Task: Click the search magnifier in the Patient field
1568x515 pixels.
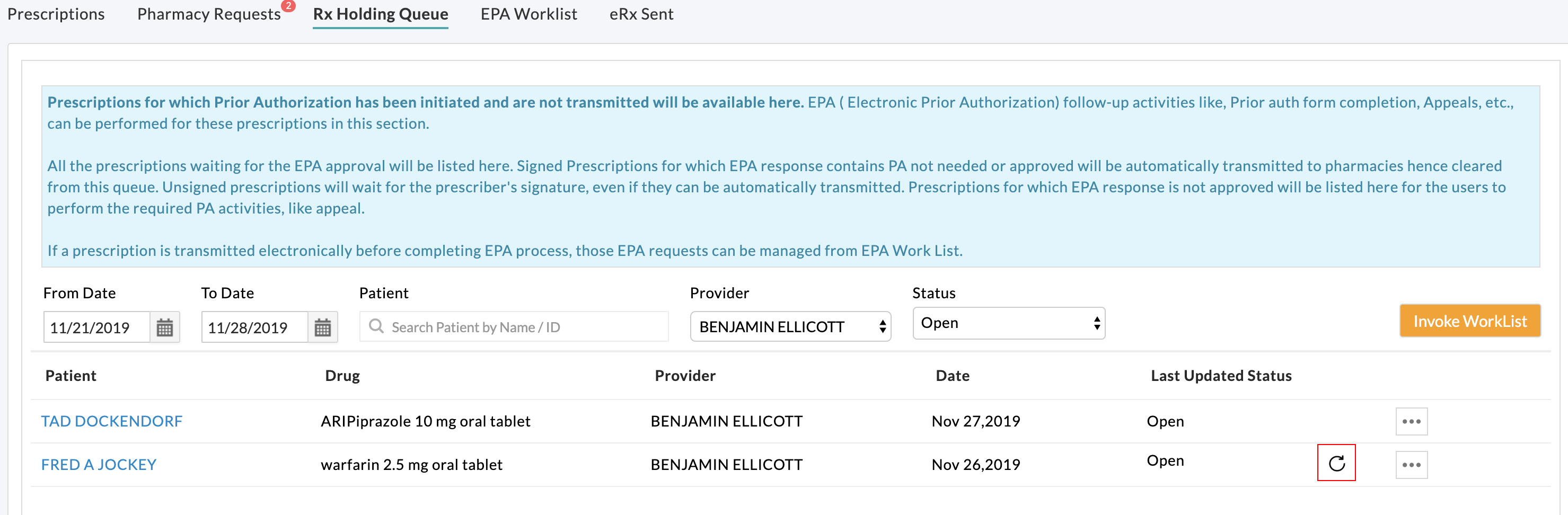Action: [377, 327]
